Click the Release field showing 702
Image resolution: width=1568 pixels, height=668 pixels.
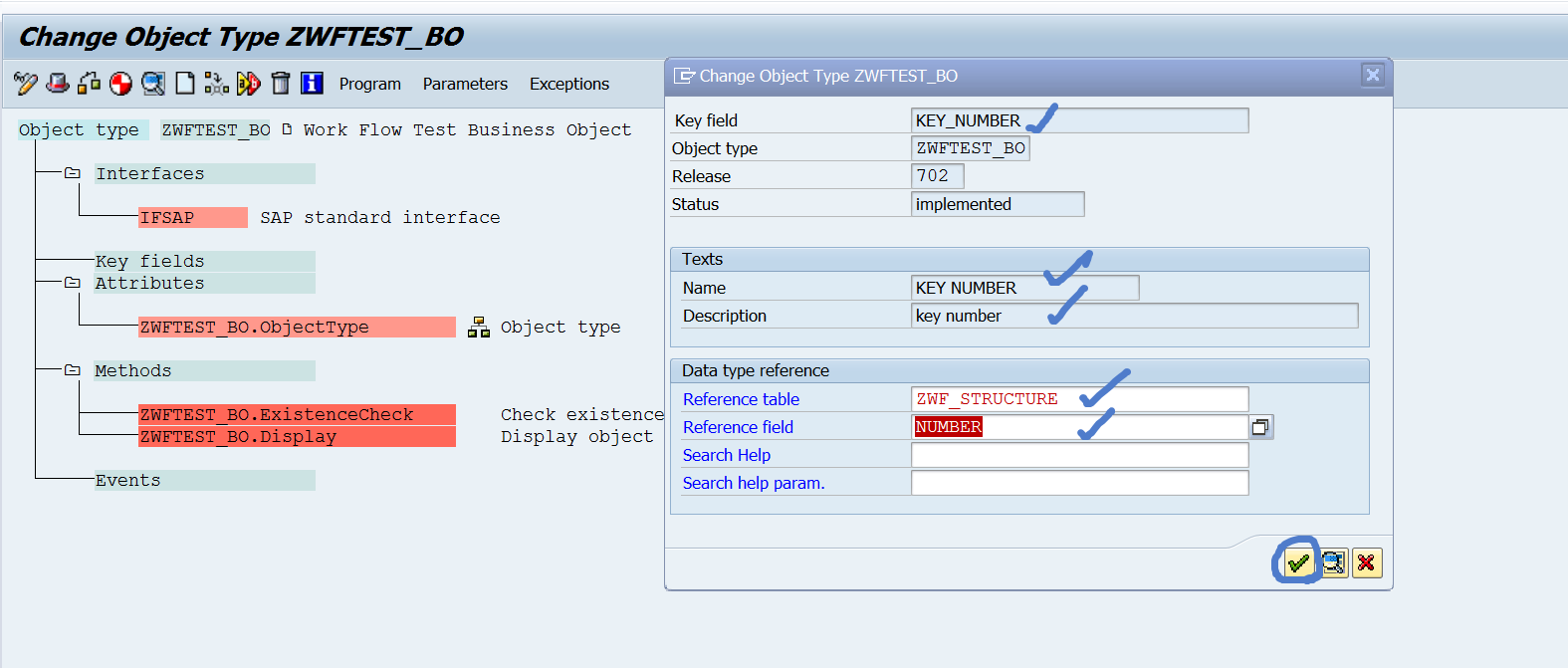click(x=937, y=176)
